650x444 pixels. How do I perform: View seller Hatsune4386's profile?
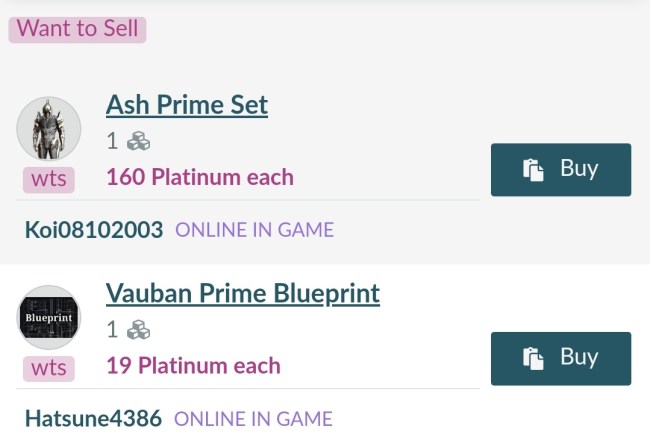(x=93, y=418)
